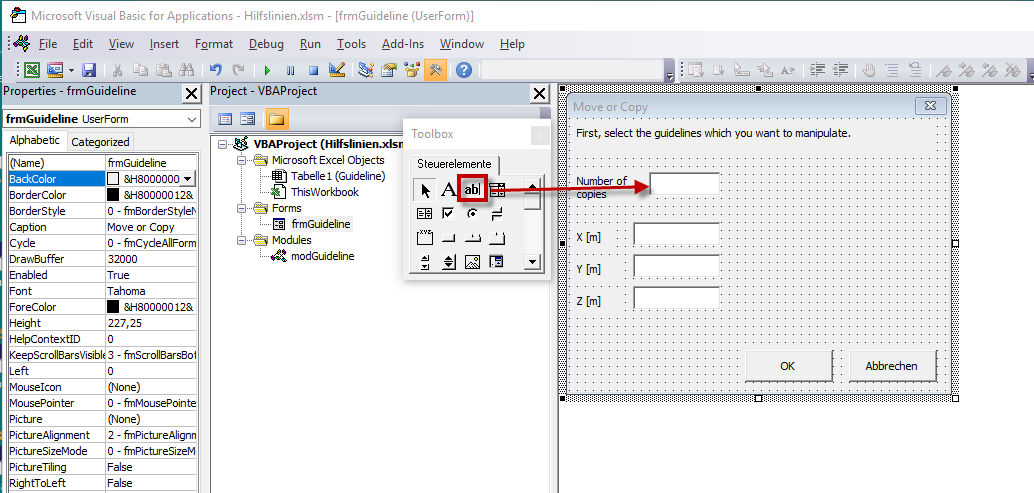Screen dimensions: 1034x493
Task: Click the Toggle Folders icon in Project pane
Action: (x=276, y=119)
